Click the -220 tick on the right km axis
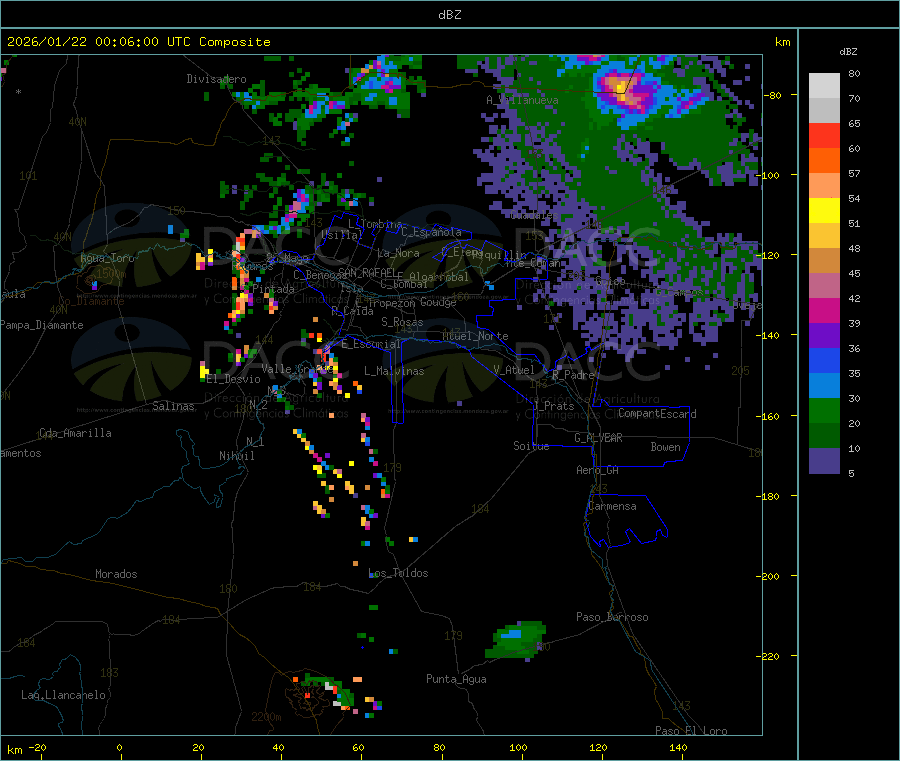Viewport: 900px width, 761px height. 770,657
